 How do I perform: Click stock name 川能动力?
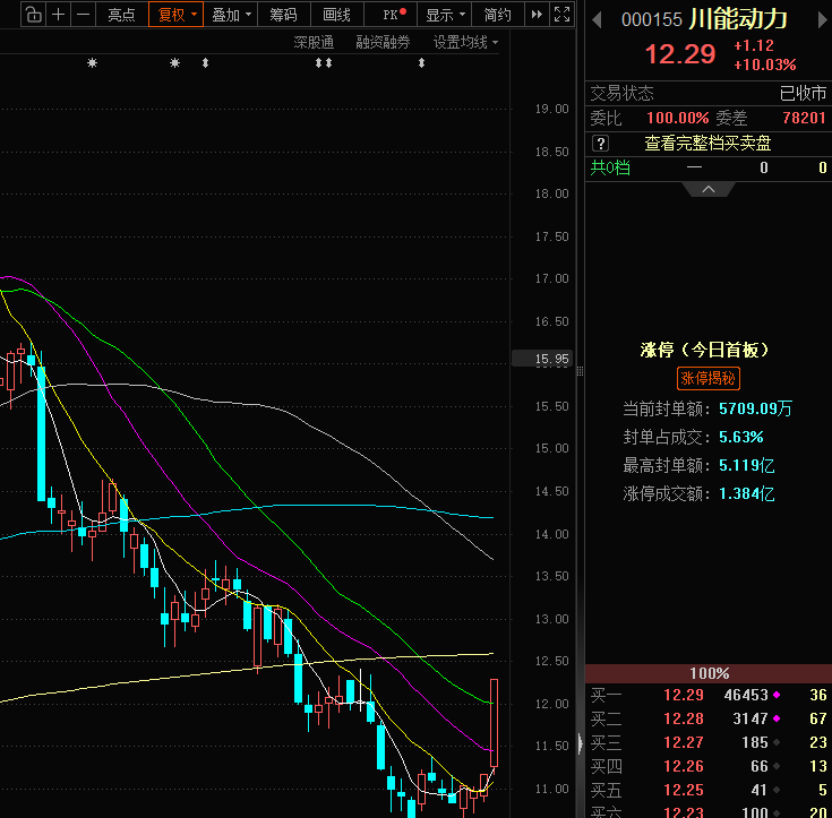739,20
